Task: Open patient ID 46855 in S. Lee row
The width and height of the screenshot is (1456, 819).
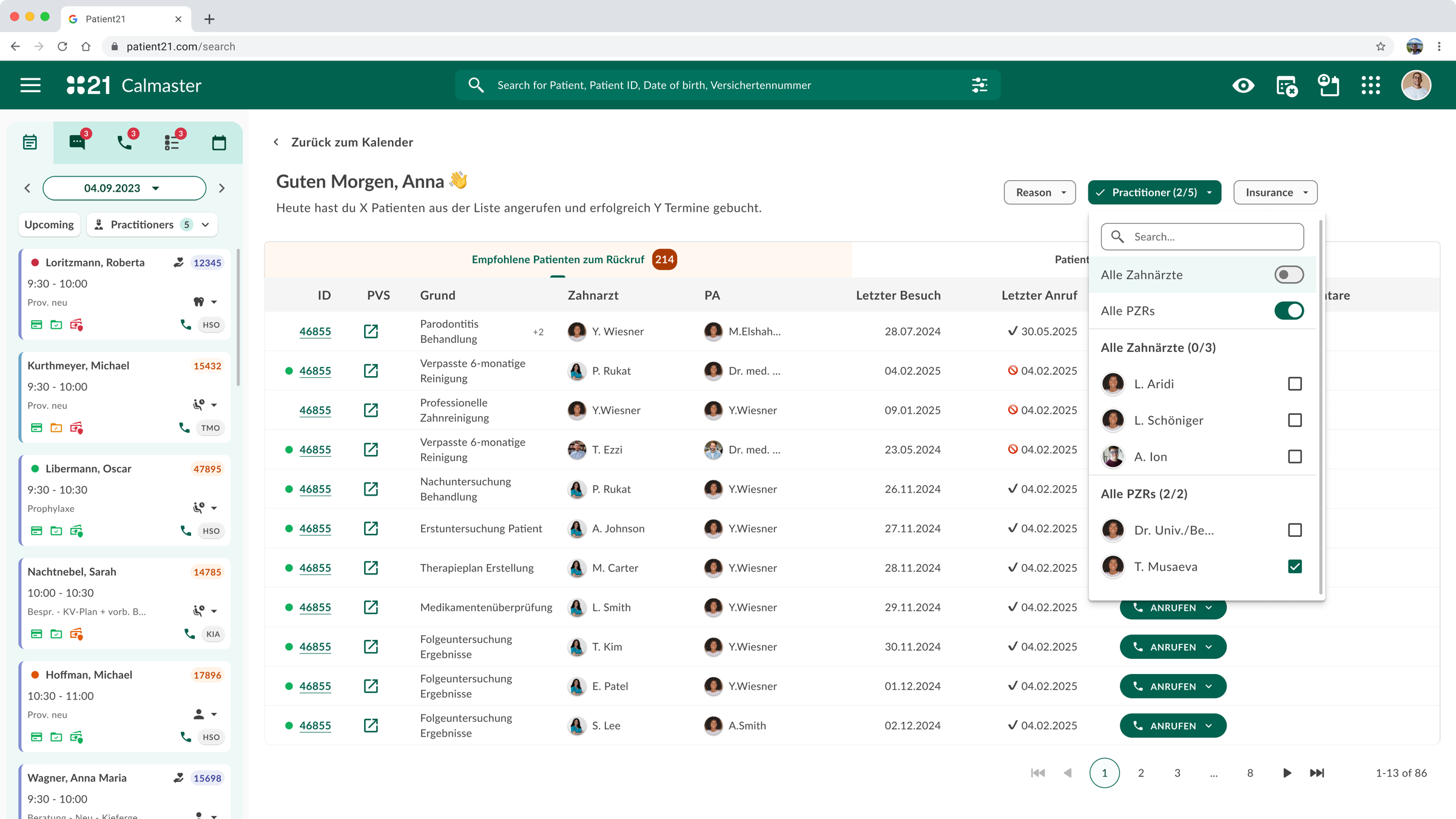Action: click(x=315, y=726)
